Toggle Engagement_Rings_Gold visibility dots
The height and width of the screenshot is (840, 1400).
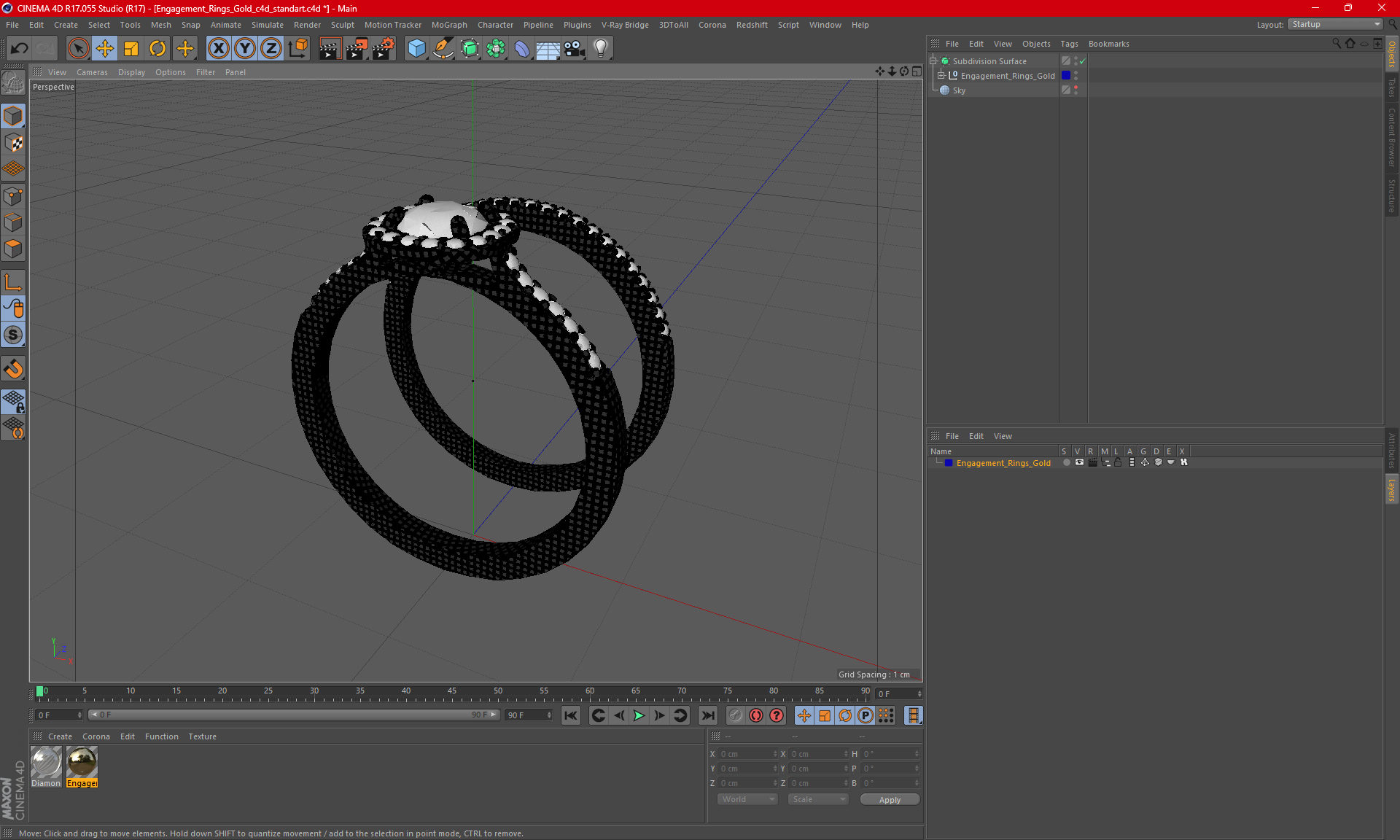coord(1076,75)
